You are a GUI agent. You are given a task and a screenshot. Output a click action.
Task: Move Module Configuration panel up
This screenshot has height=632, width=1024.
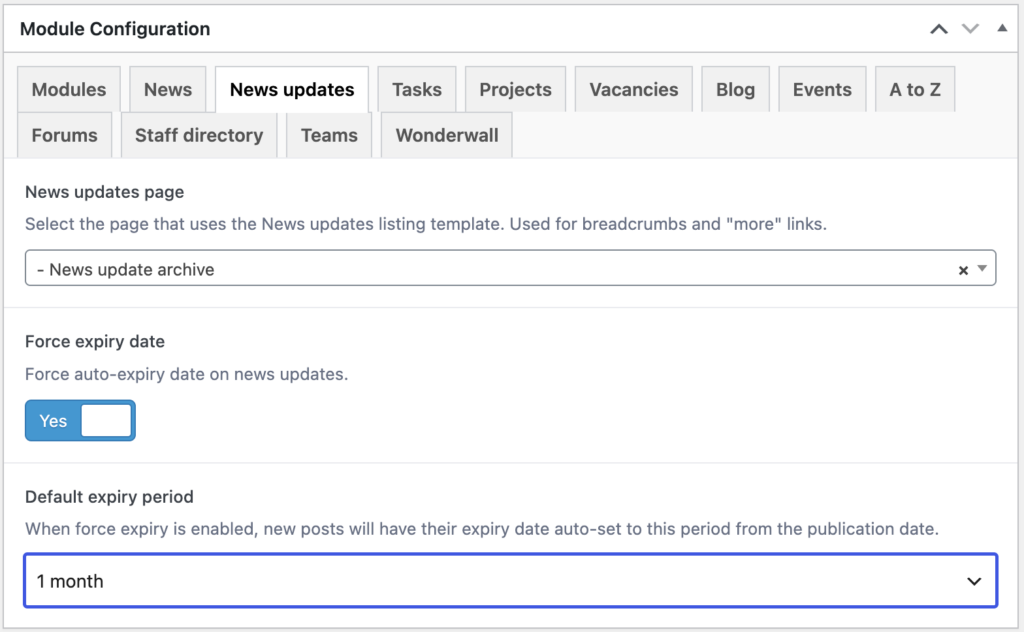coord(939,29)
